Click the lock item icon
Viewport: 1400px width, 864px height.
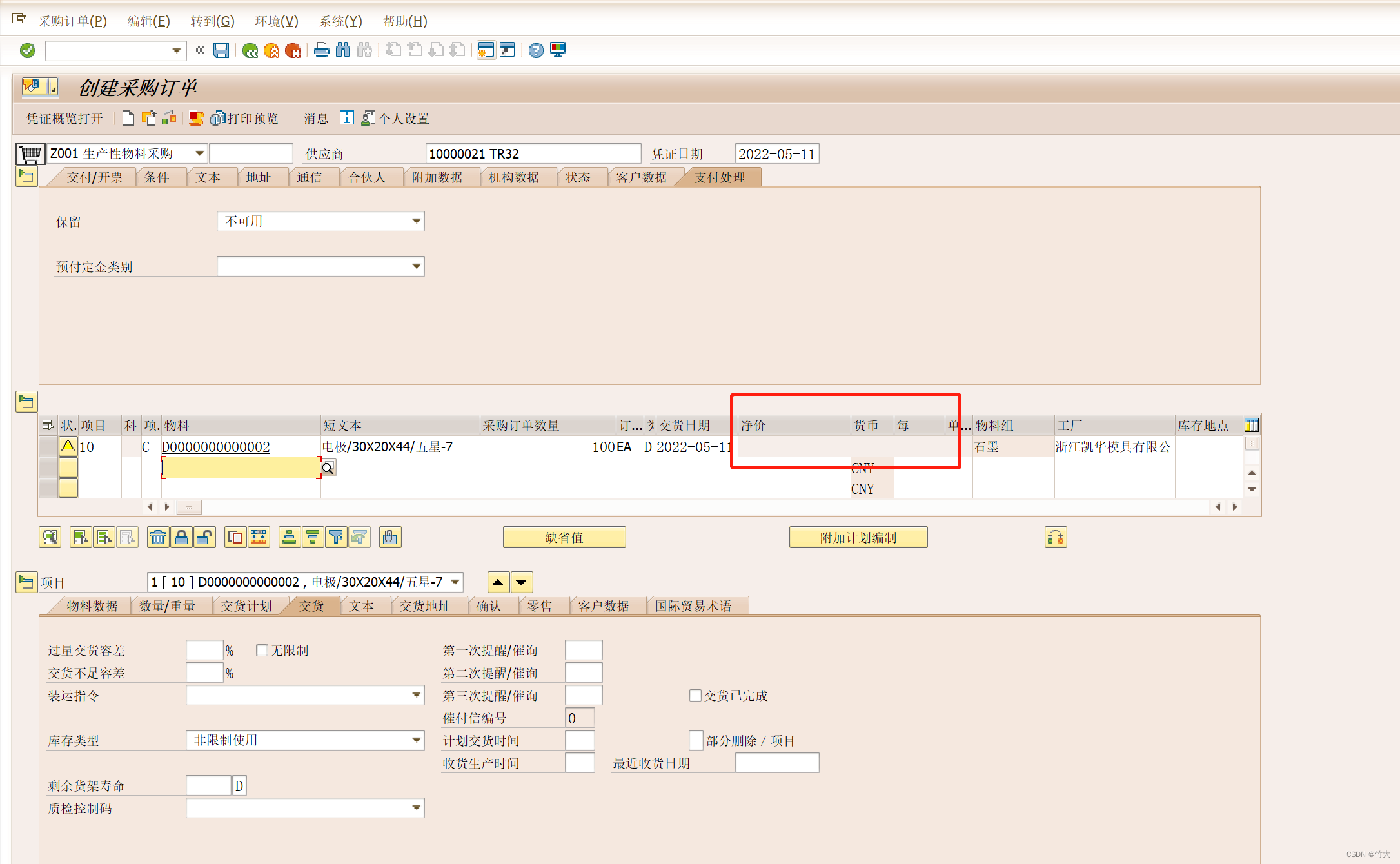pyautogui.click(x=182, y=537)
